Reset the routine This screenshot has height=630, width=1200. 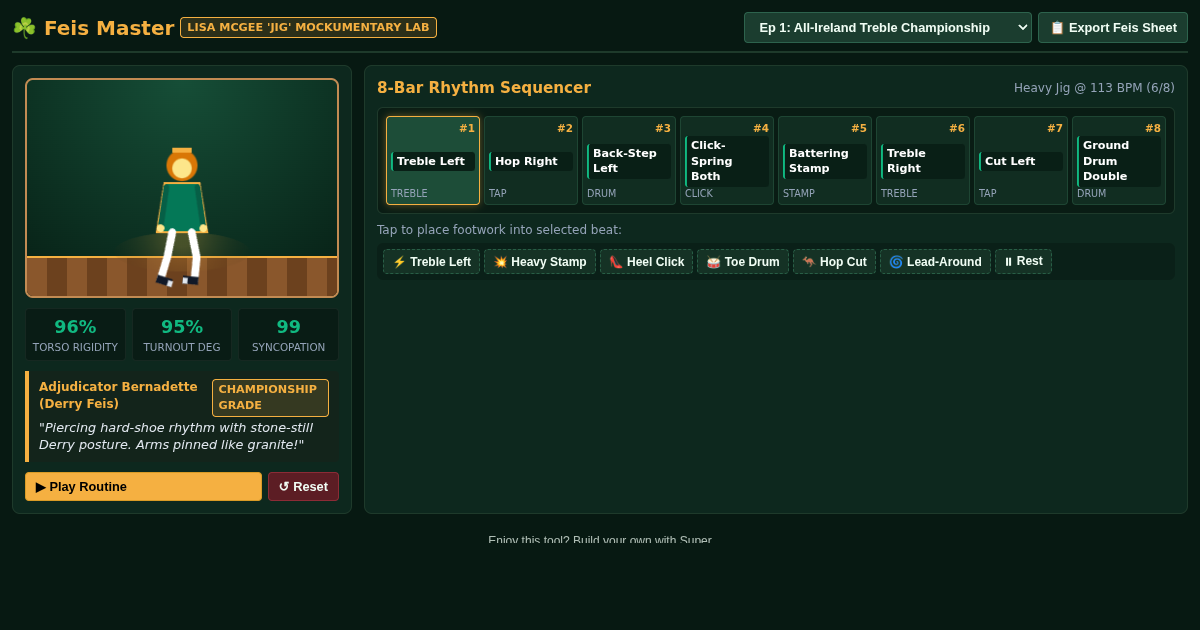click(303, 487)
